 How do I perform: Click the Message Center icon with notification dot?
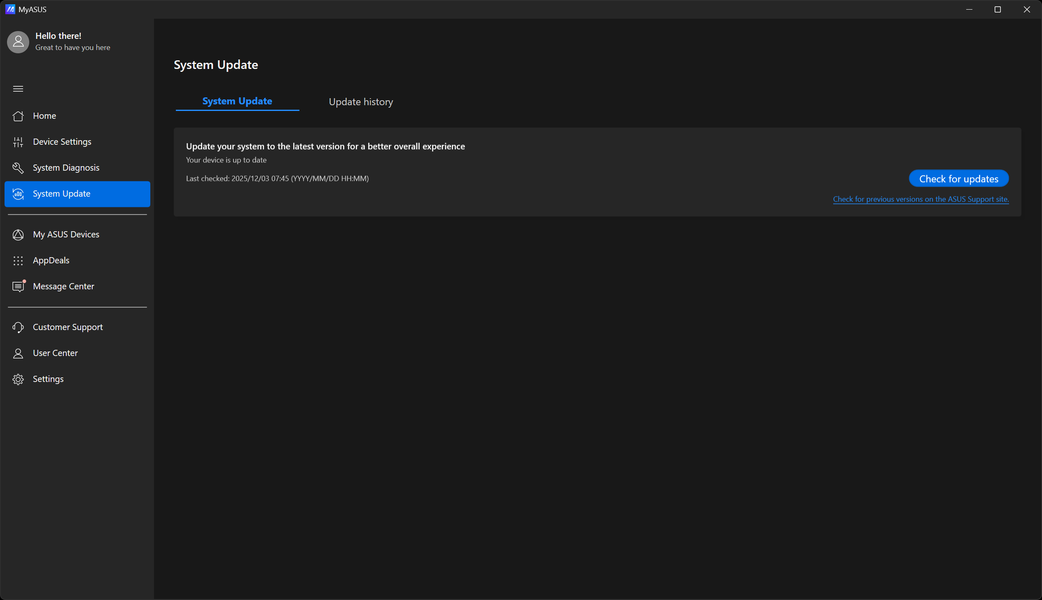(x=19, y=286)
